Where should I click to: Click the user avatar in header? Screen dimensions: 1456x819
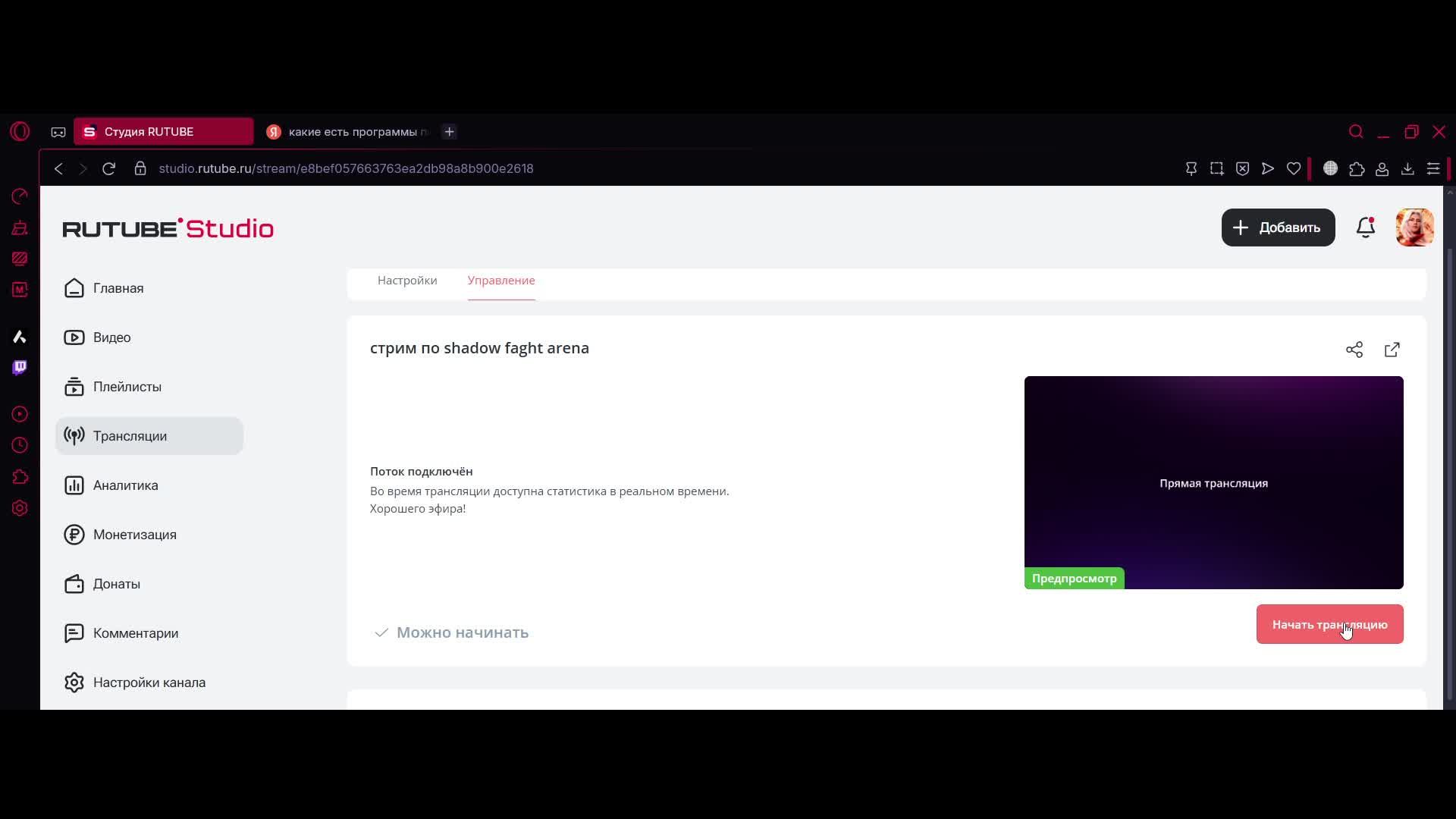pyautogui.click(x=1414, y=227)
